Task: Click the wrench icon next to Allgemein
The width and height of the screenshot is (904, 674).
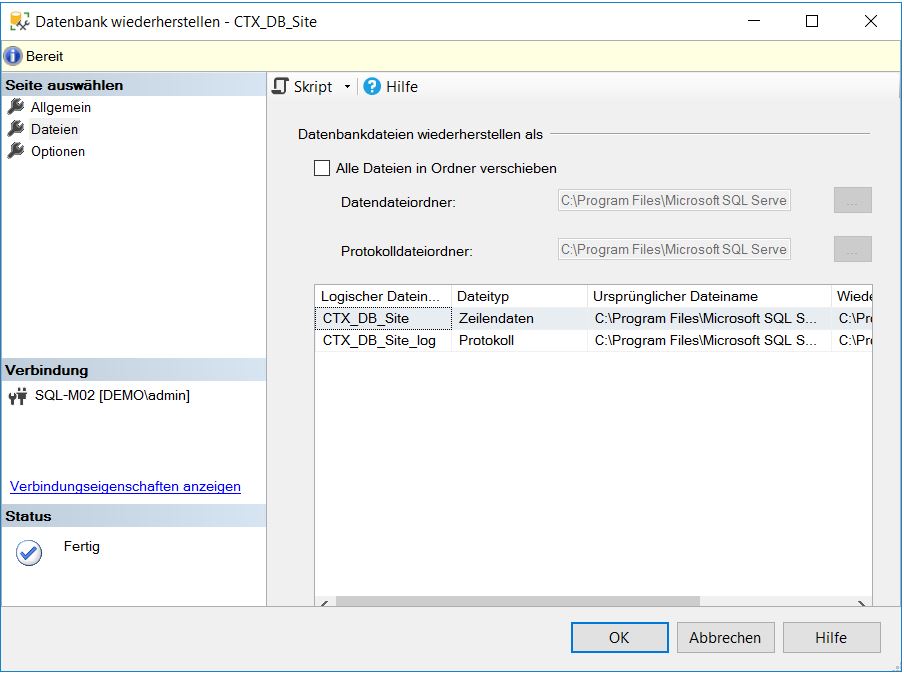Action: pos(15,107)
